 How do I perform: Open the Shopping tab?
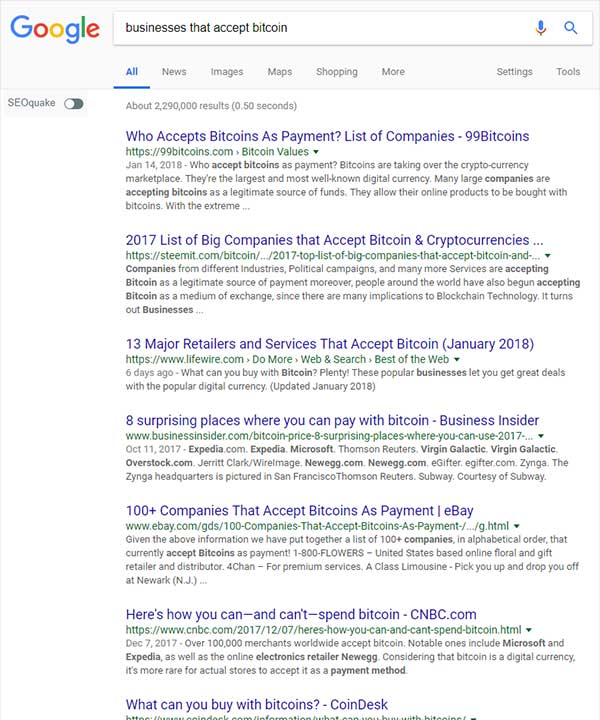pos(336,72)
